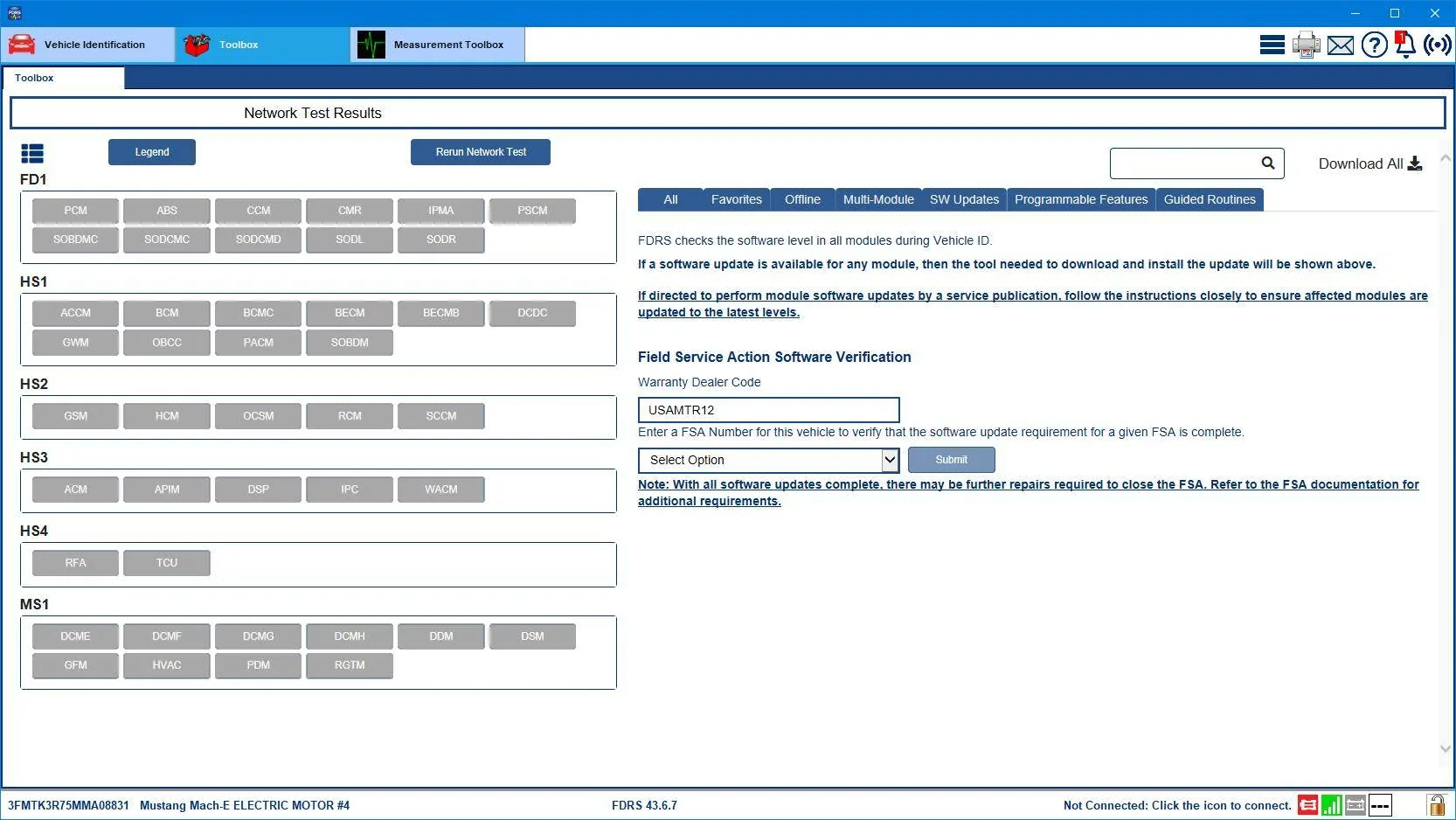Select the Guided Routines tab
Viewport: 1456px width, 820px height.
pos(1210,199)
